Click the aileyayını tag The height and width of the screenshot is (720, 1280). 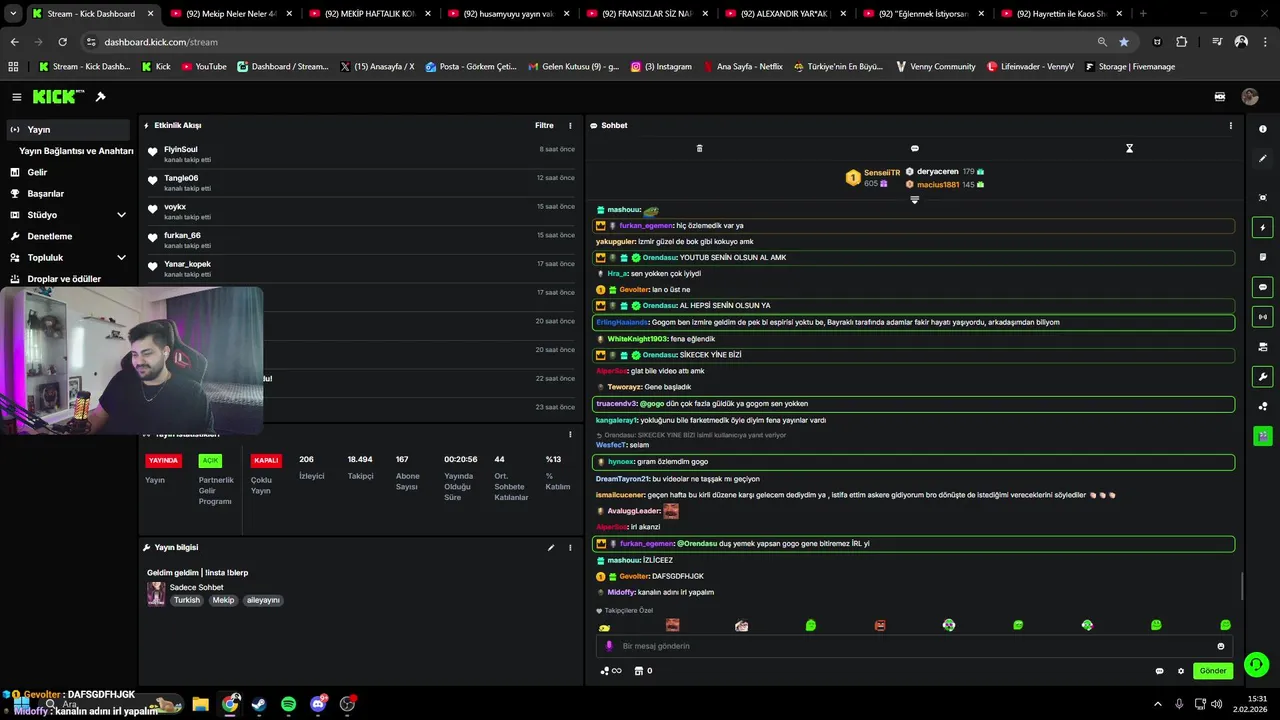click(263, 600)
